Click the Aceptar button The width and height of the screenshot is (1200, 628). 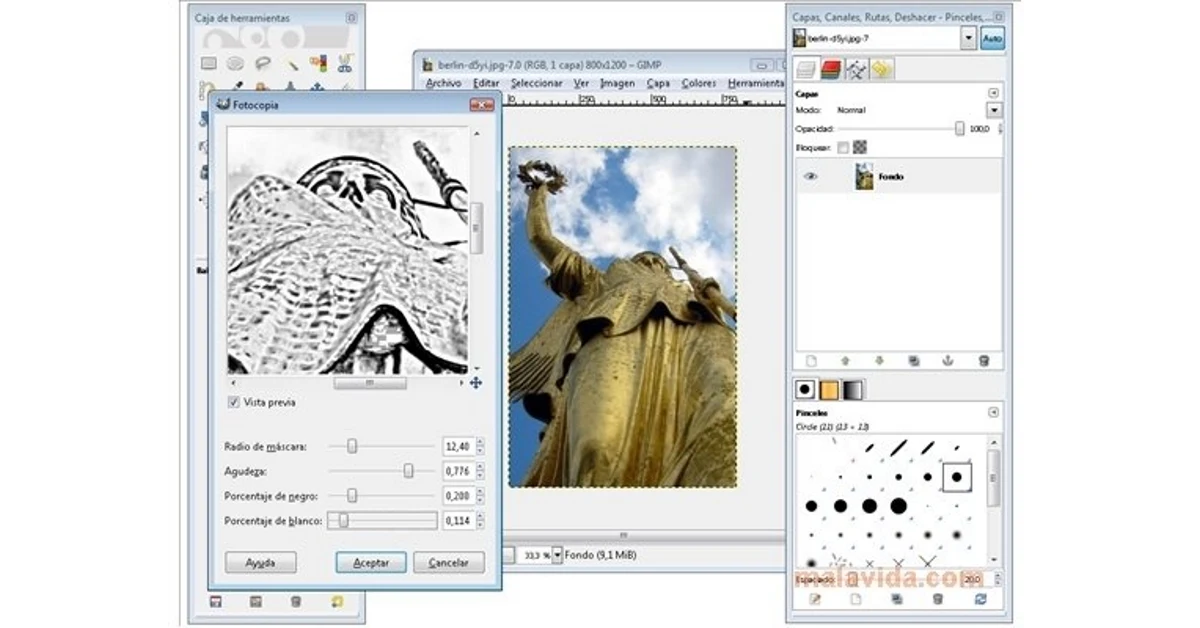pyautogui.click(x=370, y=563)
